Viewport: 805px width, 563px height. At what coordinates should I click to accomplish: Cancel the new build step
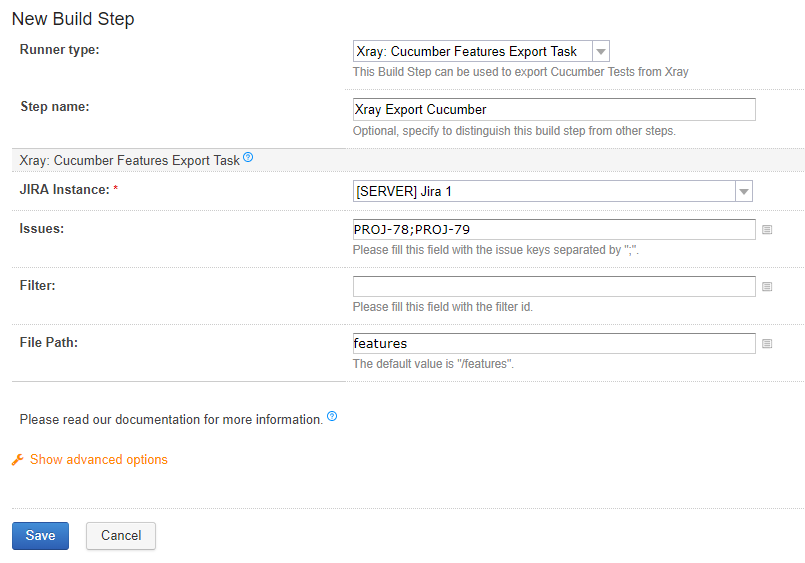pos(121,536)
